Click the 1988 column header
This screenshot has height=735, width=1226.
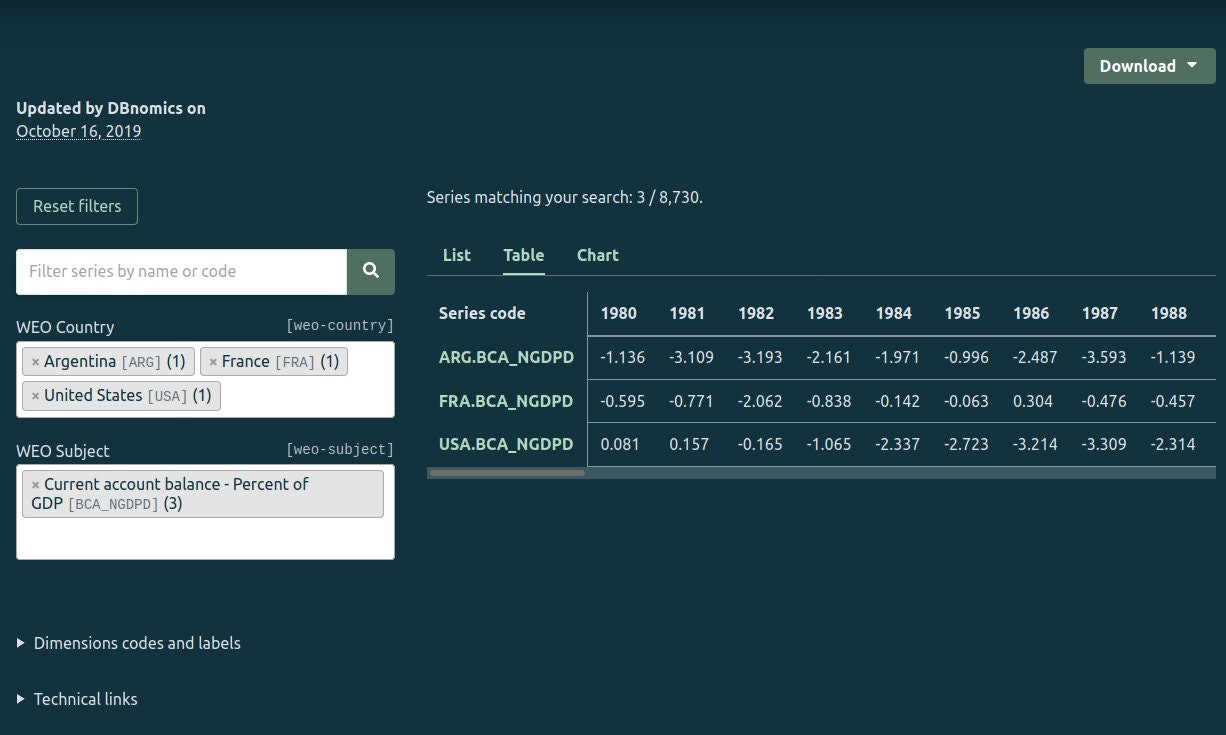(1169, 313)
